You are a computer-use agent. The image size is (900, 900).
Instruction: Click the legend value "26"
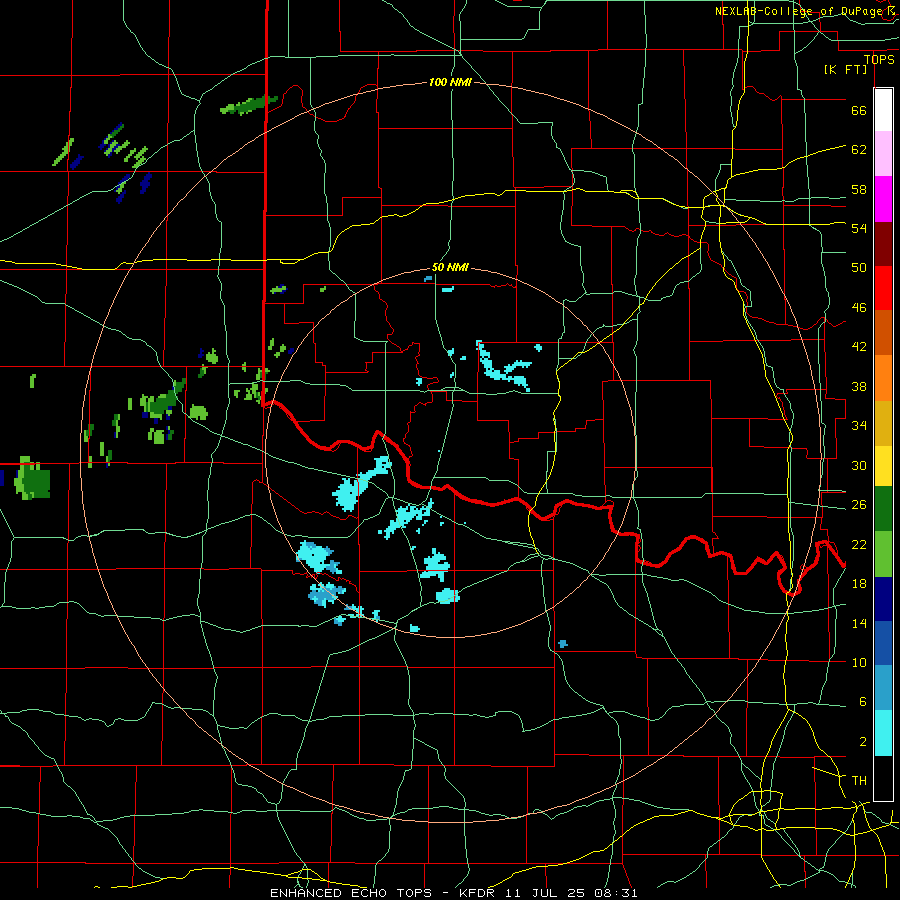pyautogui.click(x=859, y=505)
